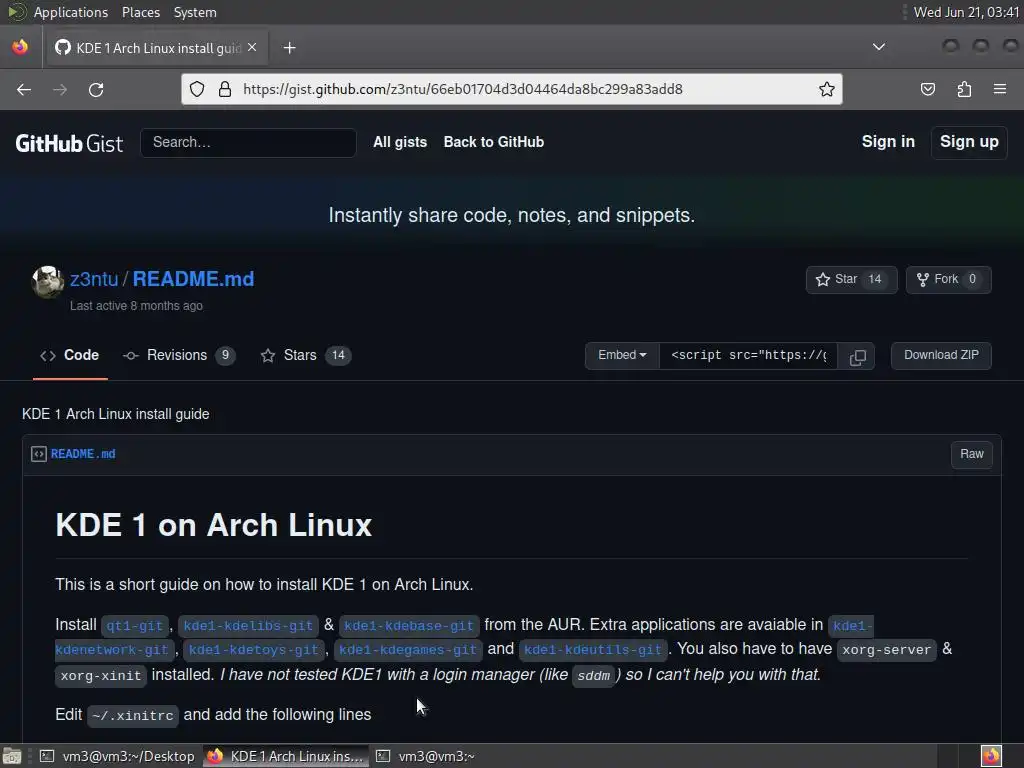This screenshot has height=768, width=1024.
Task: Click the KDE 1 on Arch Linux heading
Action: click(214, 525)
